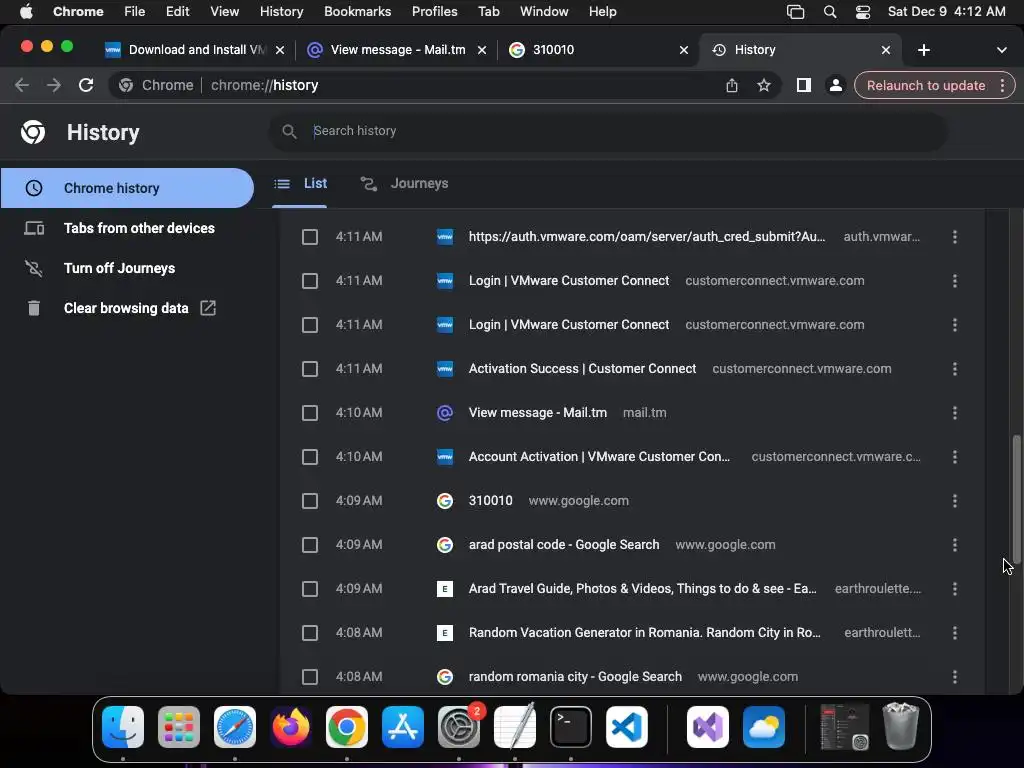Select checkbox for auth.vmware.com entry
Image resolution: width=1024 pixels, height=768 pixels.
310,237
